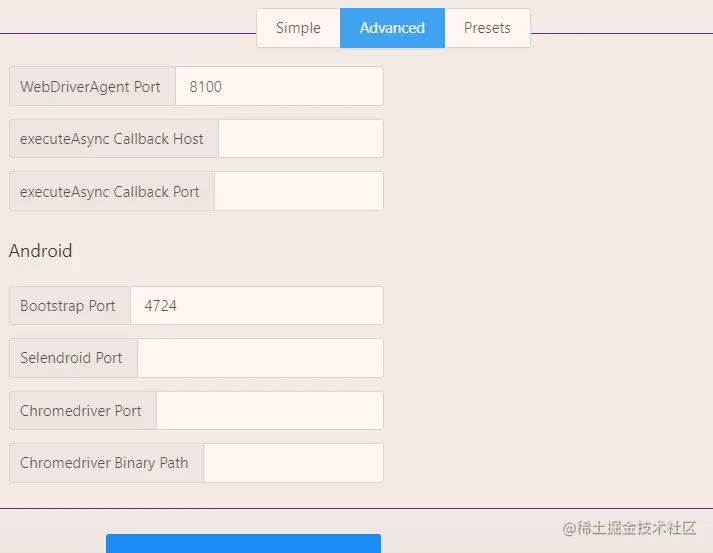Viewport: 713px width, 553px height.
Task: Click the WebDriverAgent Port input field
Action: 279,86
